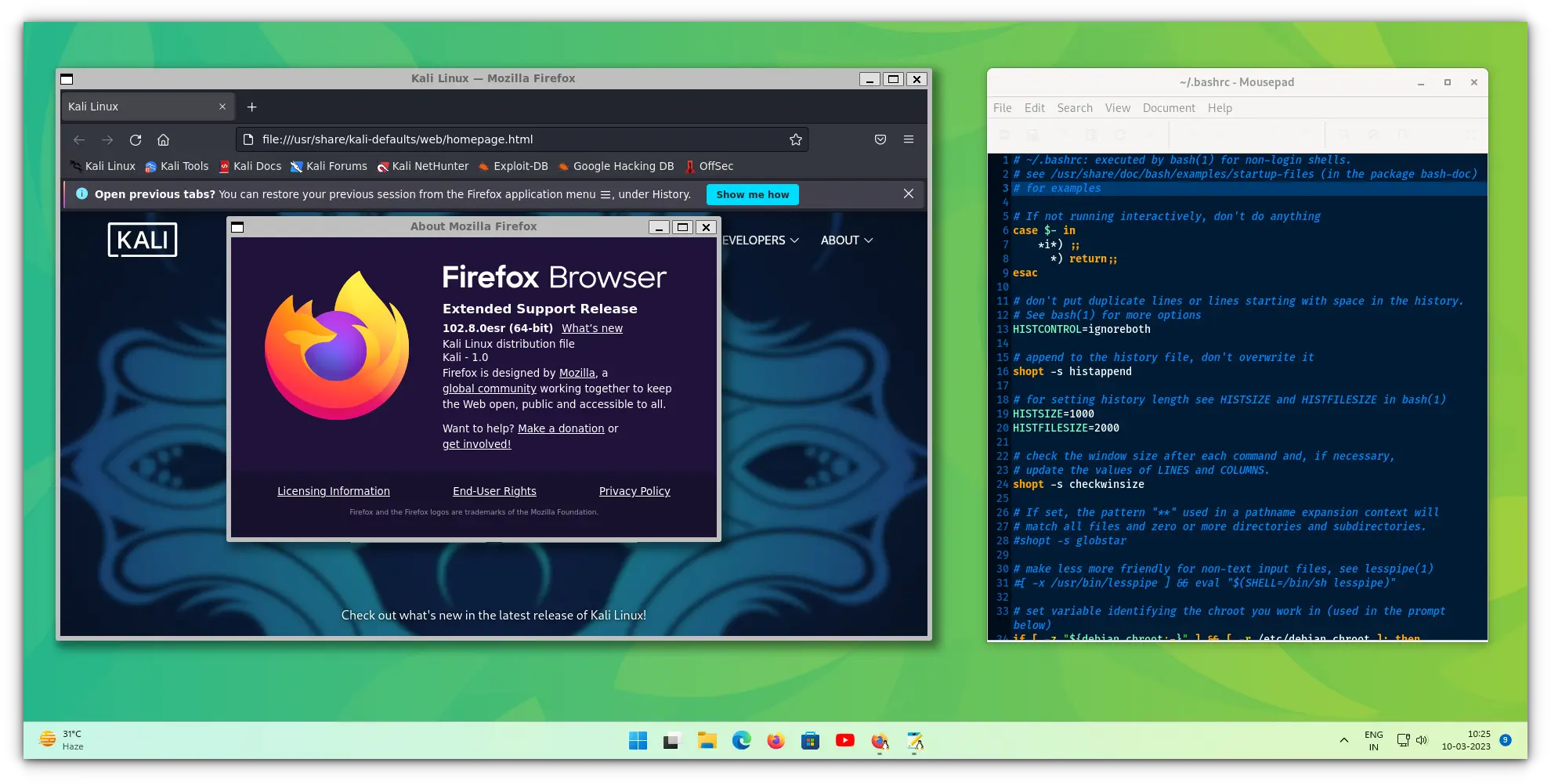Open Microsoft Store from taskbar

point(810,741)
